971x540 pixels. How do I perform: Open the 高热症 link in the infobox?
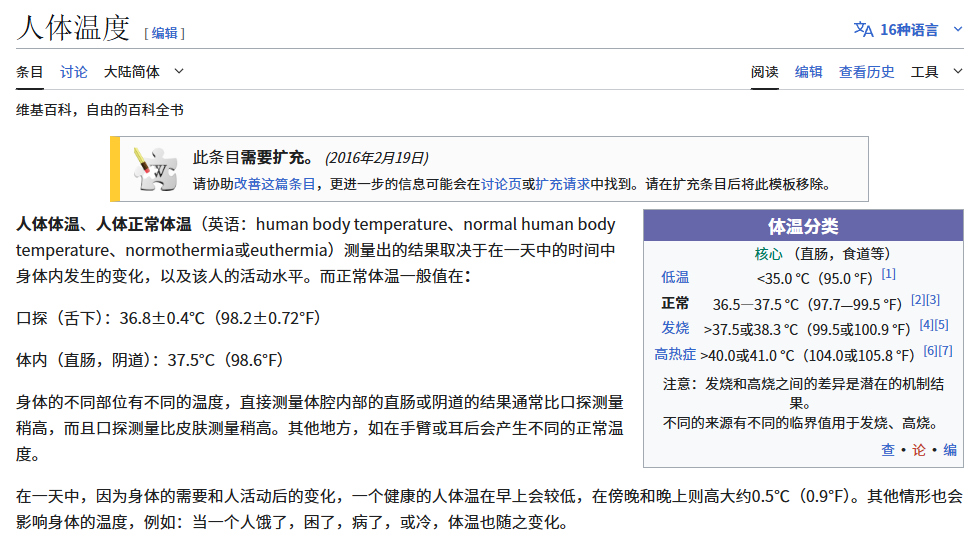pos(675,354)
